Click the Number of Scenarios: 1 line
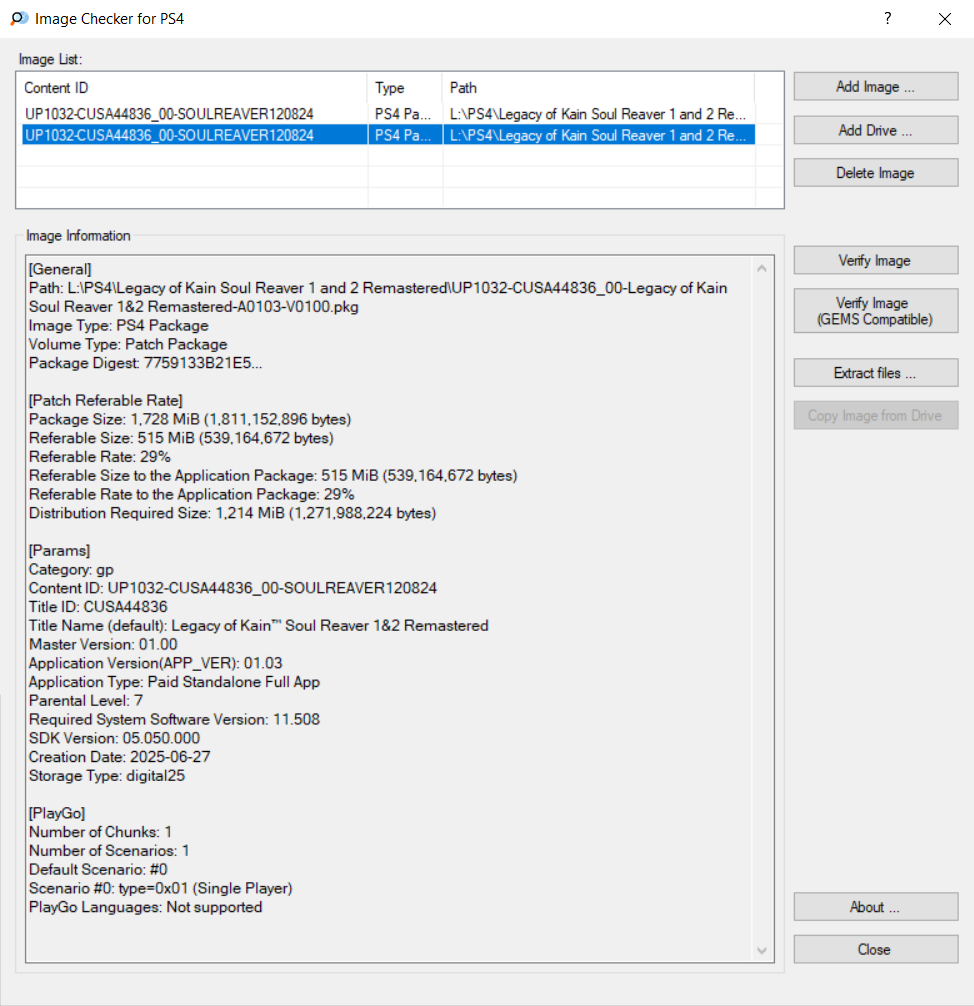This screenshot has height=1006, width=974. pos(109,851)
